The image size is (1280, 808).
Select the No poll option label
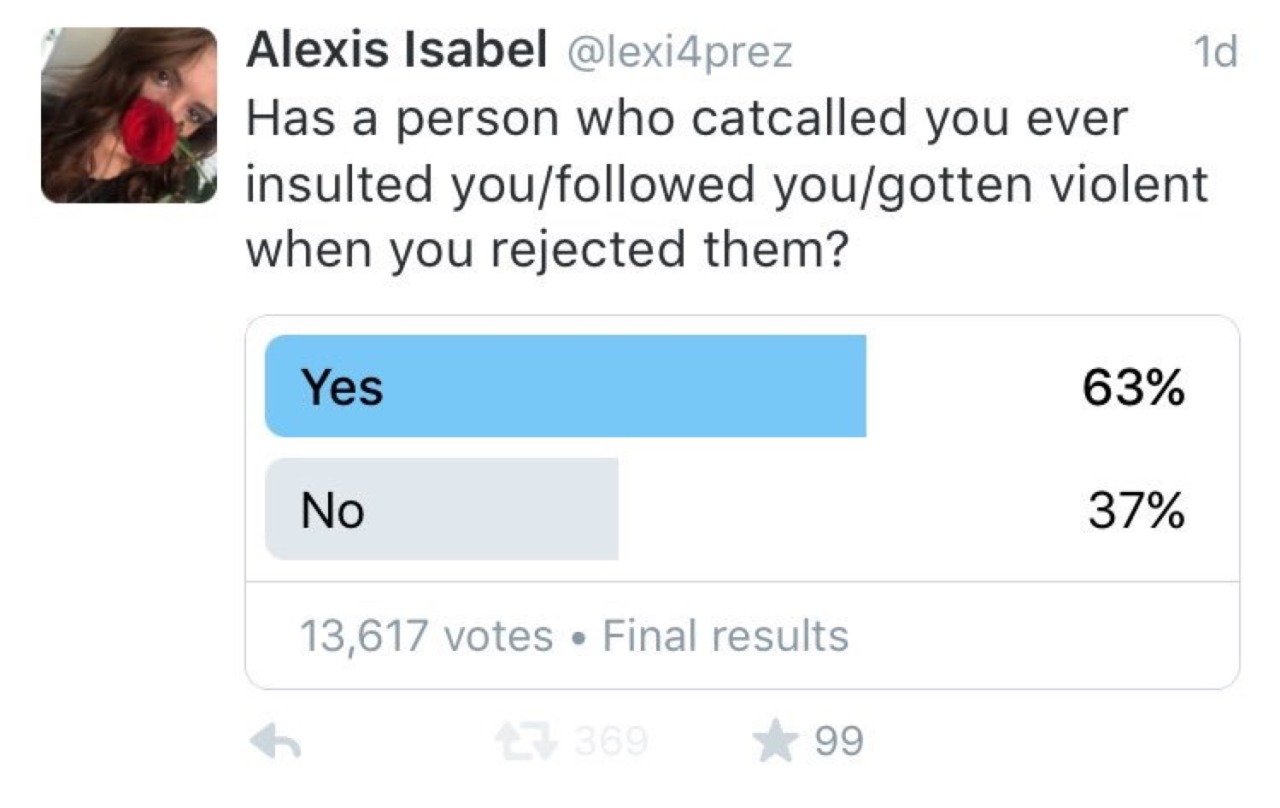(x=334, y=512)
